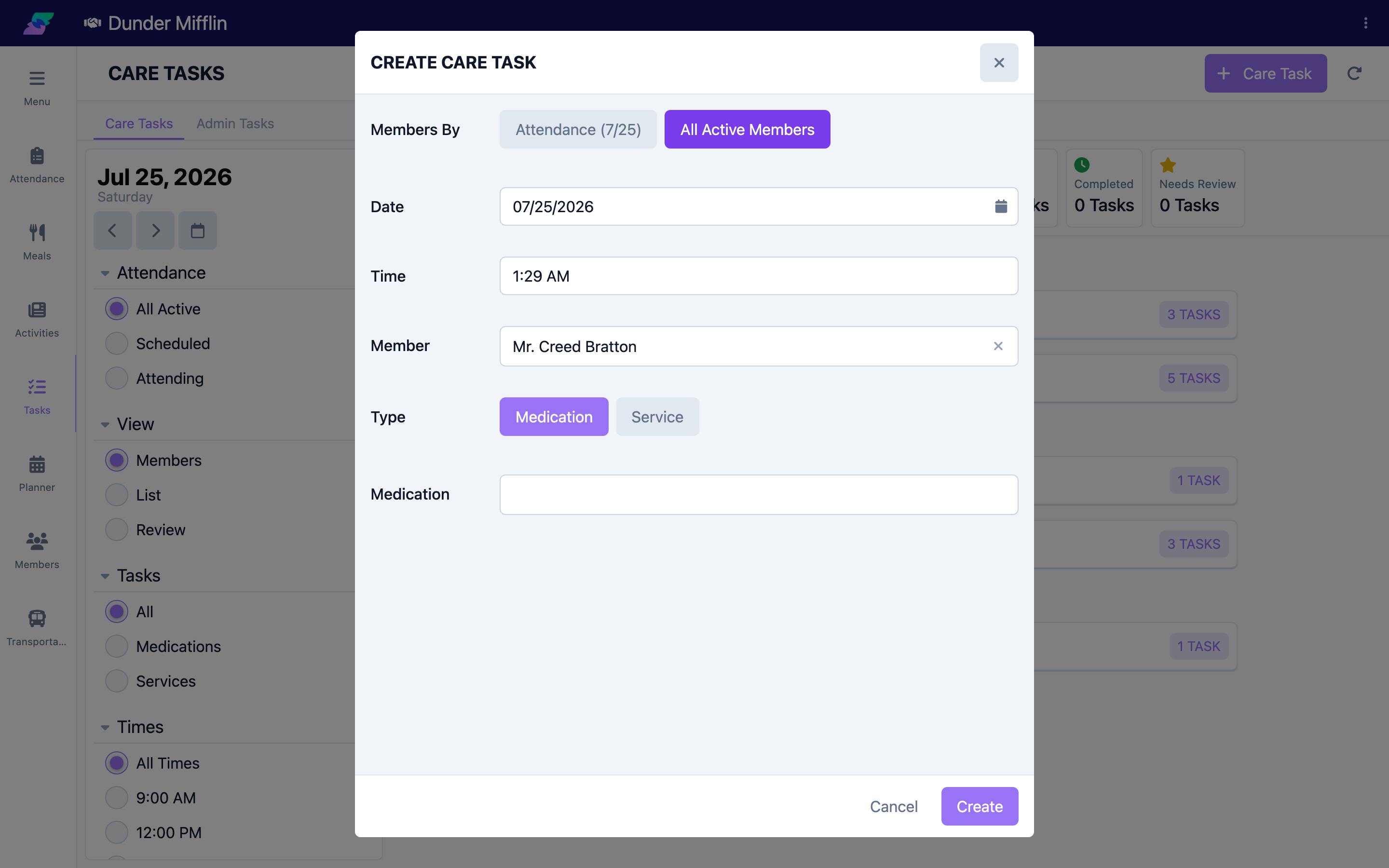Open the date picker calendar button

197,231
